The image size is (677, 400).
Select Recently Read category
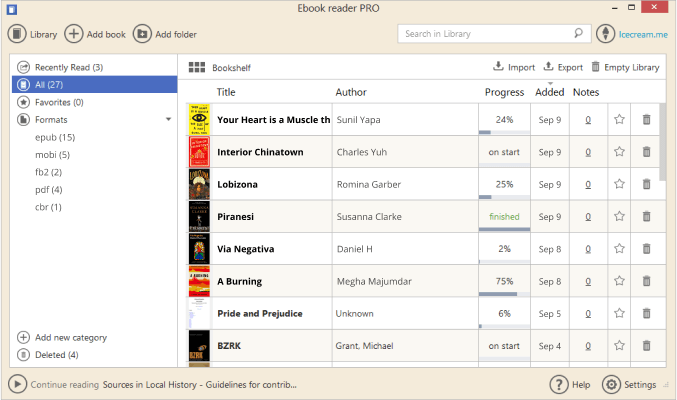point(68,67)
